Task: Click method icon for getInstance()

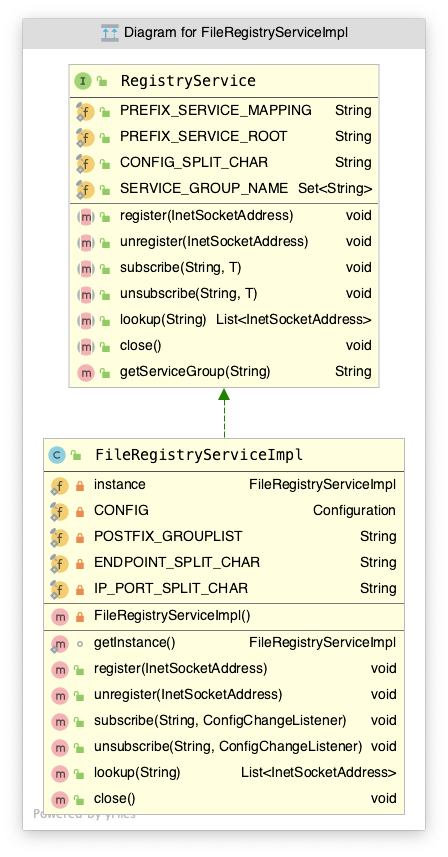Action: click(x=59, y=643)
